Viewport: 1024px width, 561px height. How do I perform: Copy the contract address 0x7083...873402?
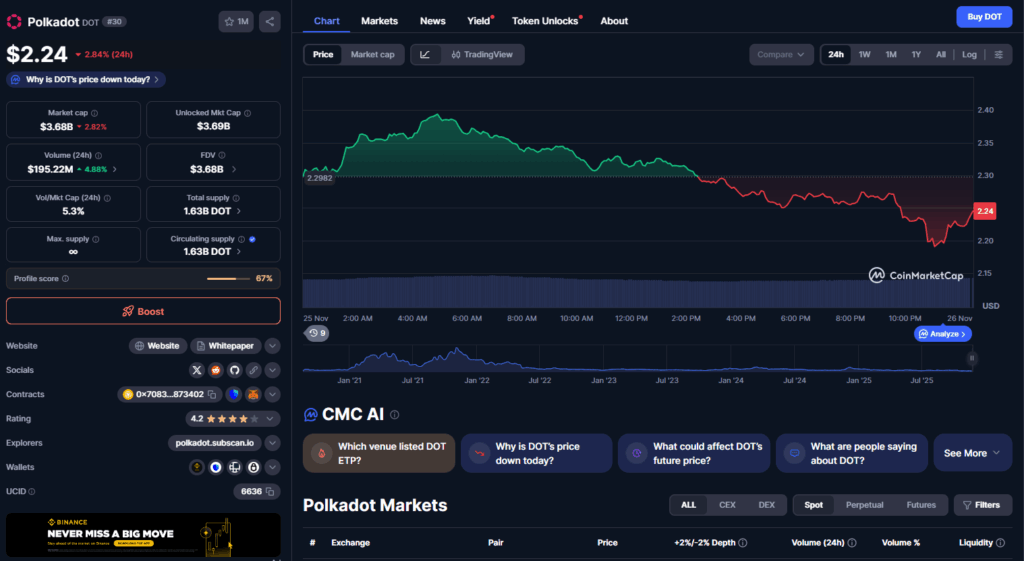(x=212, y=395)
